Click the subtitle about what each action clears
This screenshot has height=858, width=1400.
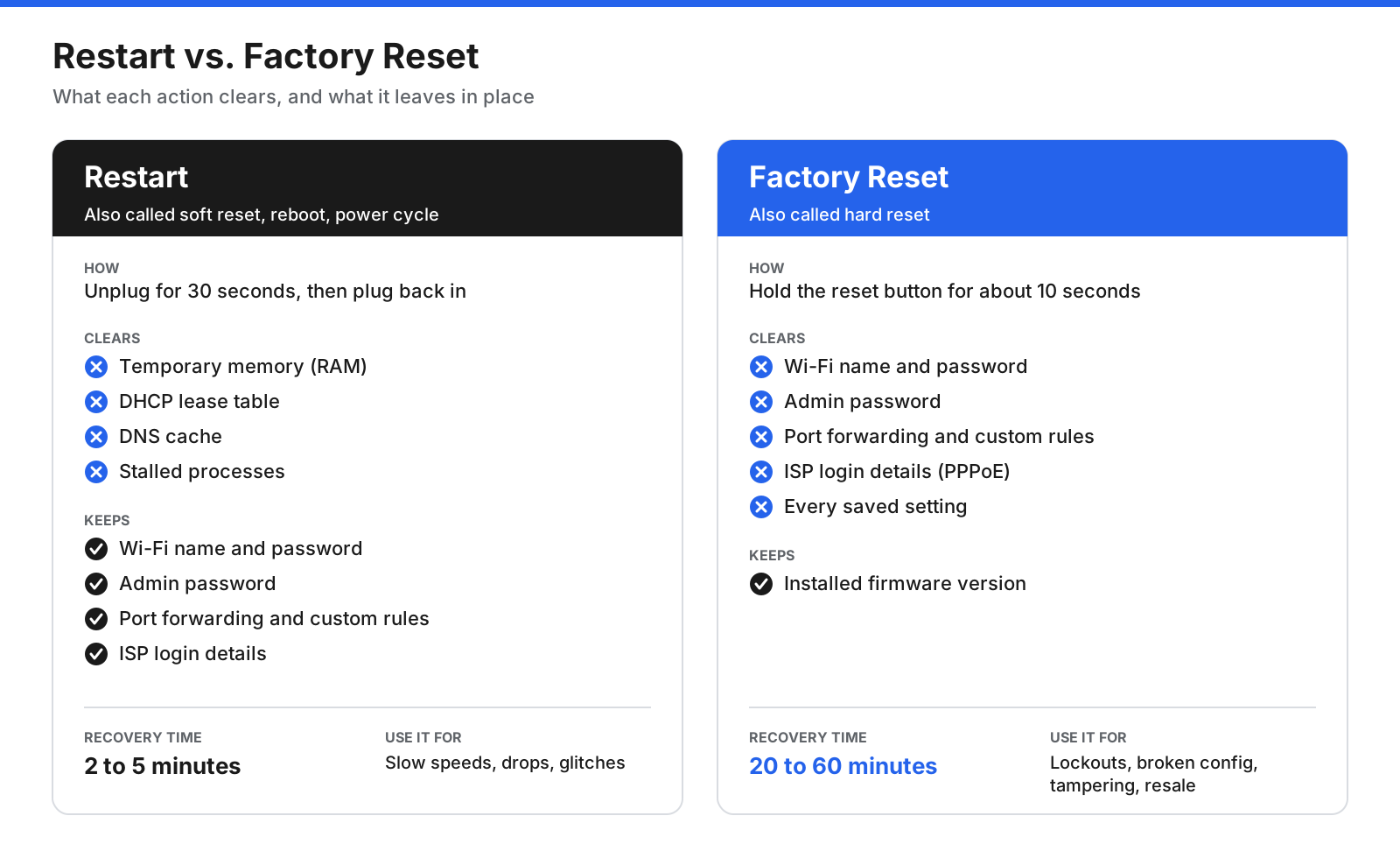293,97
